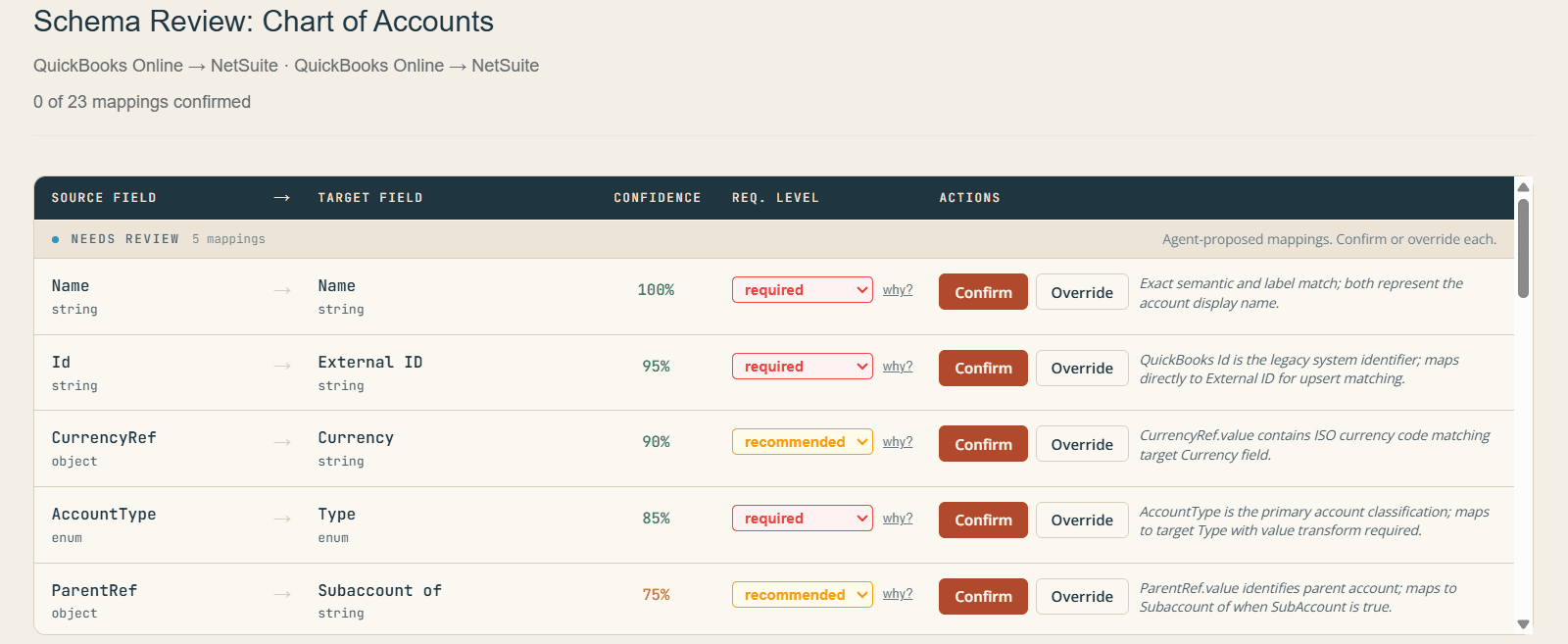Click the Currency target field name
The image size is (1568, 644).
(356, 438)
